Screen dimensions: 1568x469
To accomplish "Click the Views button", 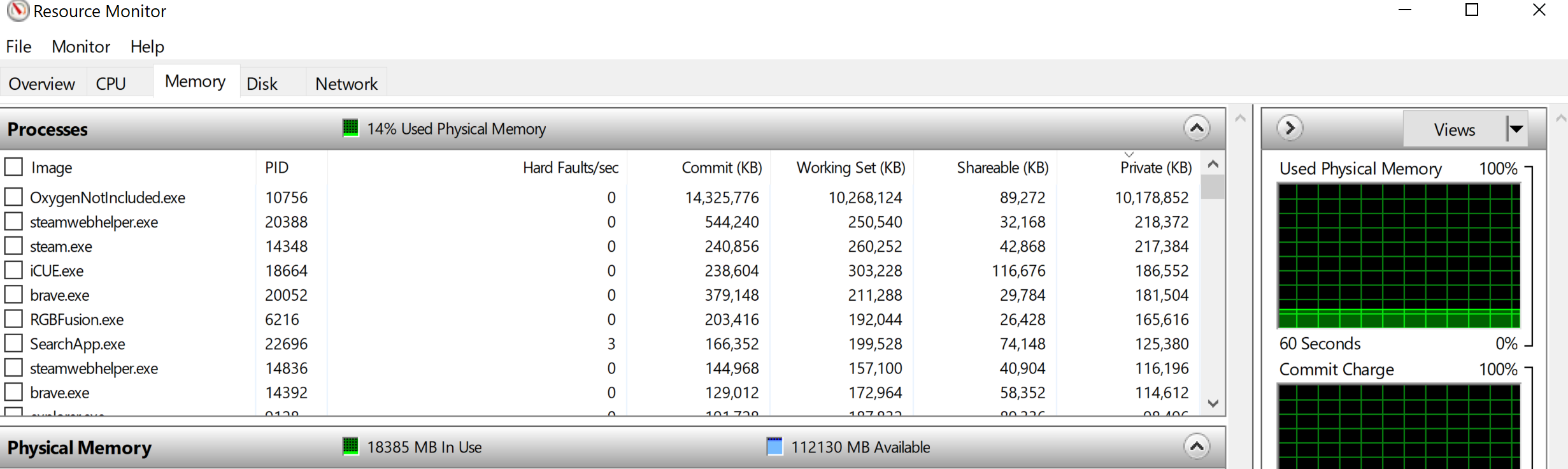I will point(1454,129).
